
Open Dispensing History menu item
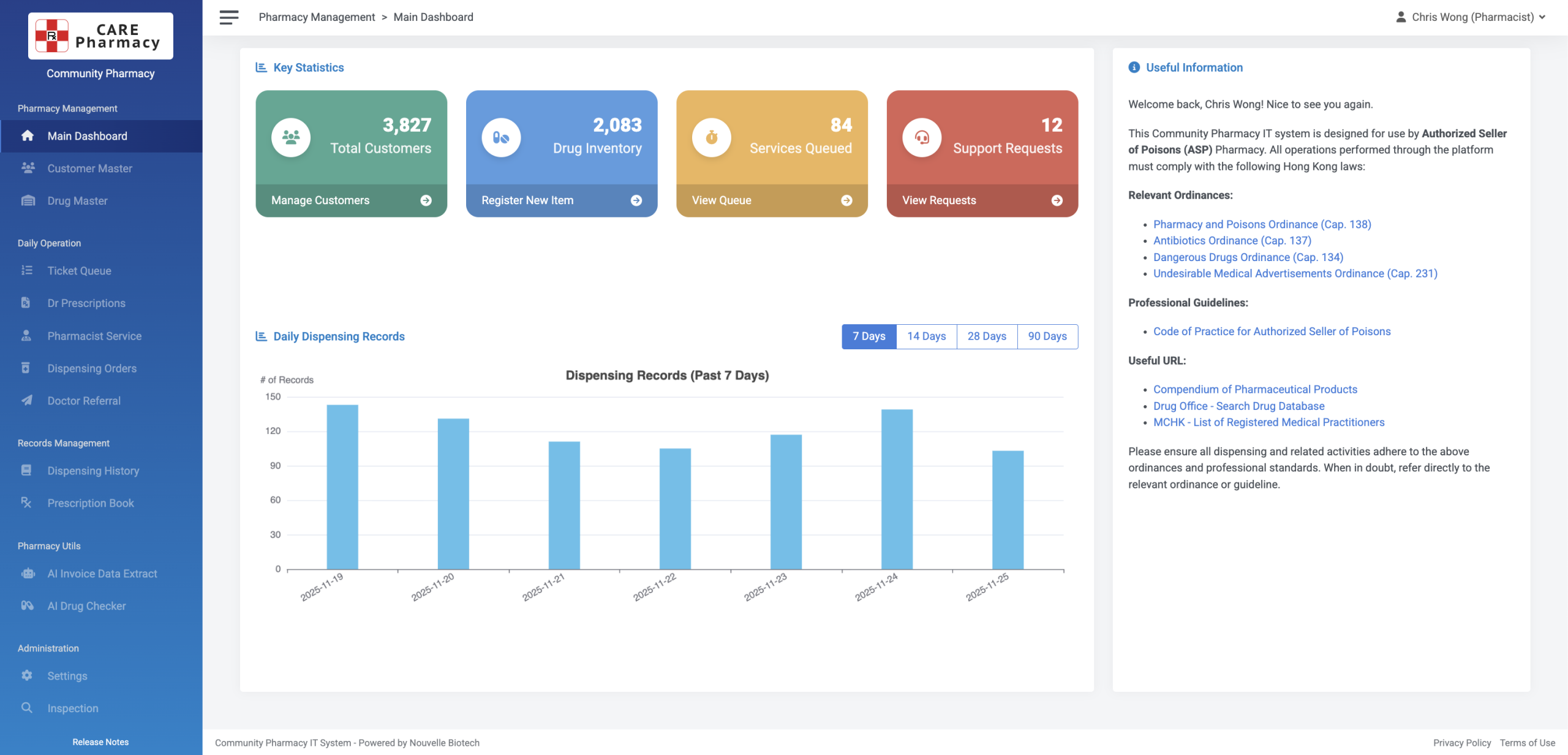click(x=93, y=471)
